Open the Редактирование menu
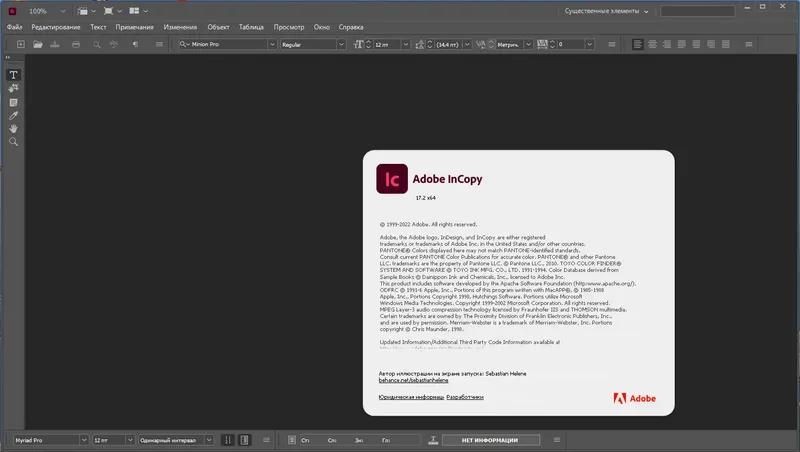 pos(56,27)
